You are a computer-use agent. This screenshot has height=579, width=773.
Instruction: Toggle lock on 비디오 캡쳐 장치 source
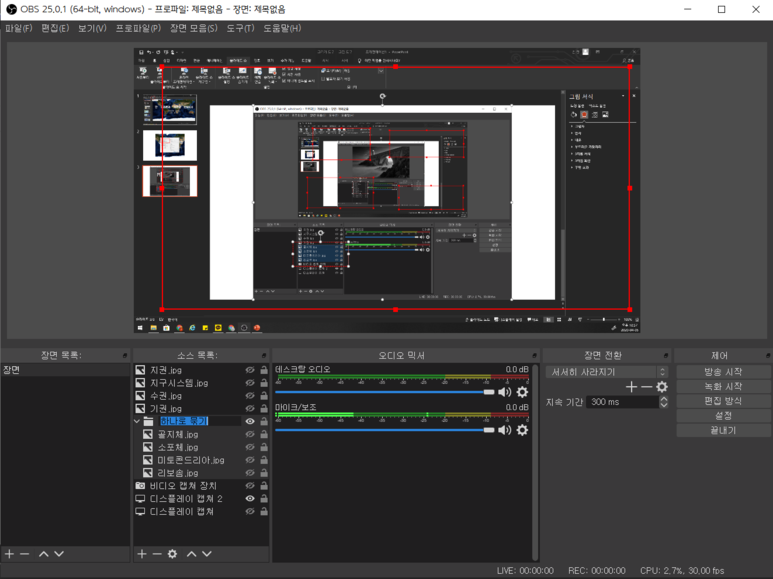coord(264,486)
